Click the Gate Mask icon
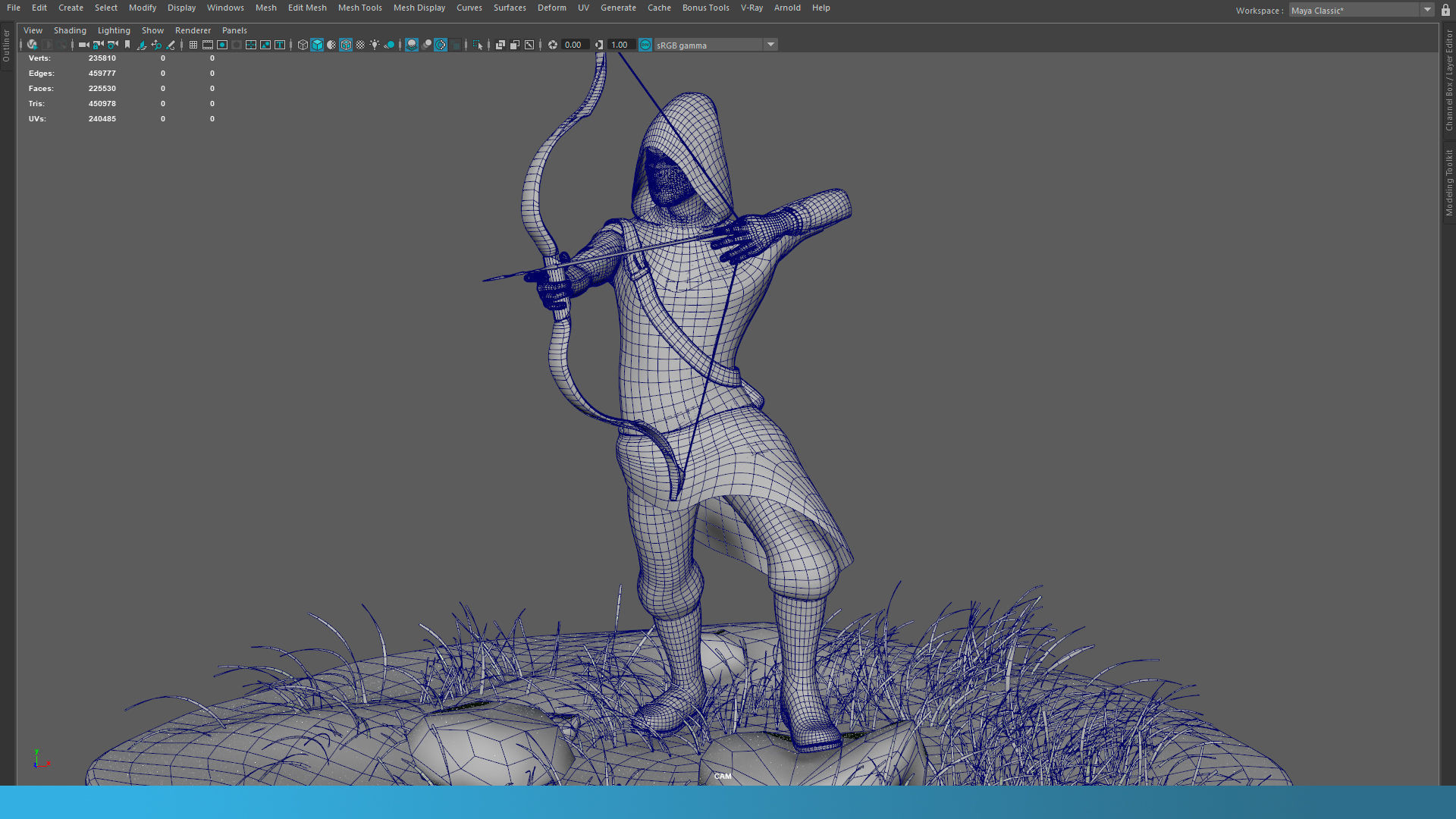The image size is (1456, 819). [237, 45]
